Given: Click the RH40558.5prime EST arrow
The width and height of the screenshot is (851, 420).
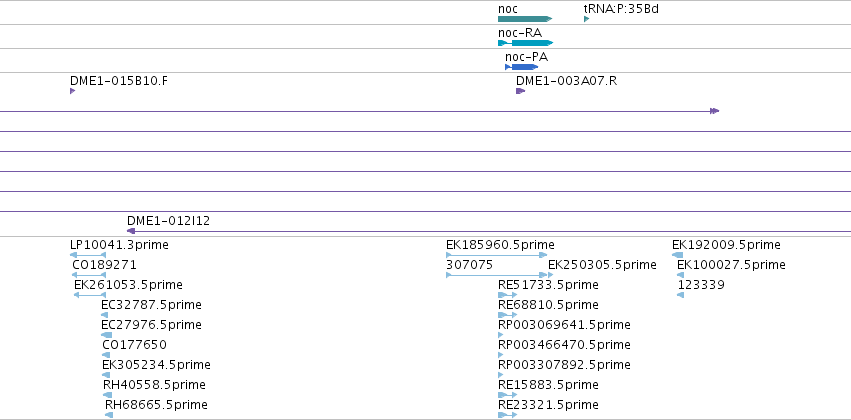Looking at the screenshot, I should point(107,395).
